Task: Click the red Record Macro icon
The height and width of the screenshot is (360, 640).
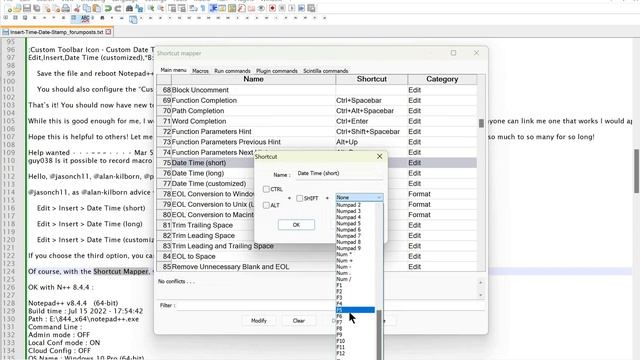Action: pos(271,8)
